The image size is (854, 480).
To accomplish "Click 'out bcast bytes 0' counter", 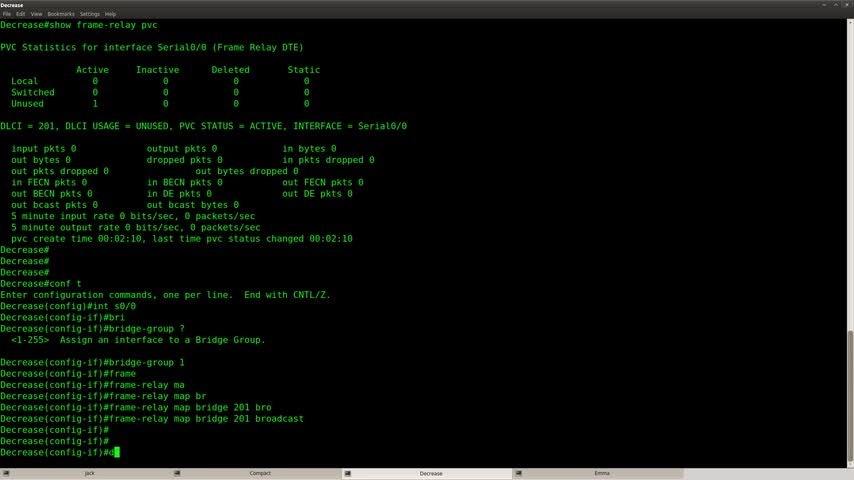I will pos(193,205).
